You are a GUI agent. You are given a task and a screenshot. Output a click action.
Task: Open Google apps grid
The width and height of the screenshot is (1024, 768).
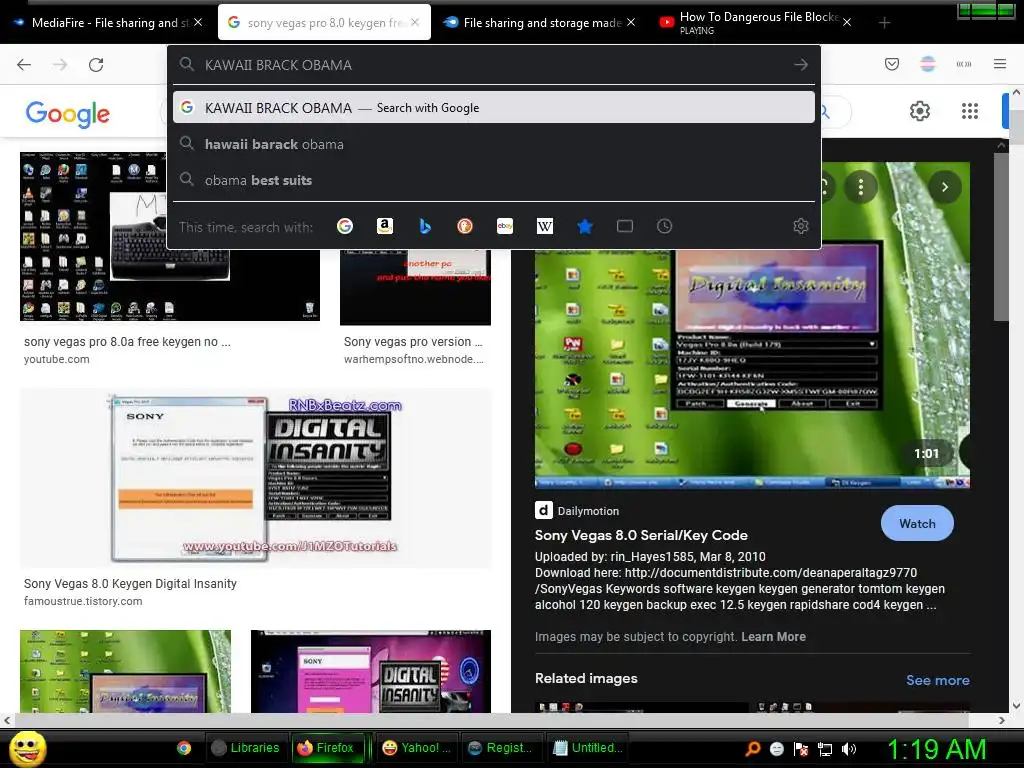[970, 111]
